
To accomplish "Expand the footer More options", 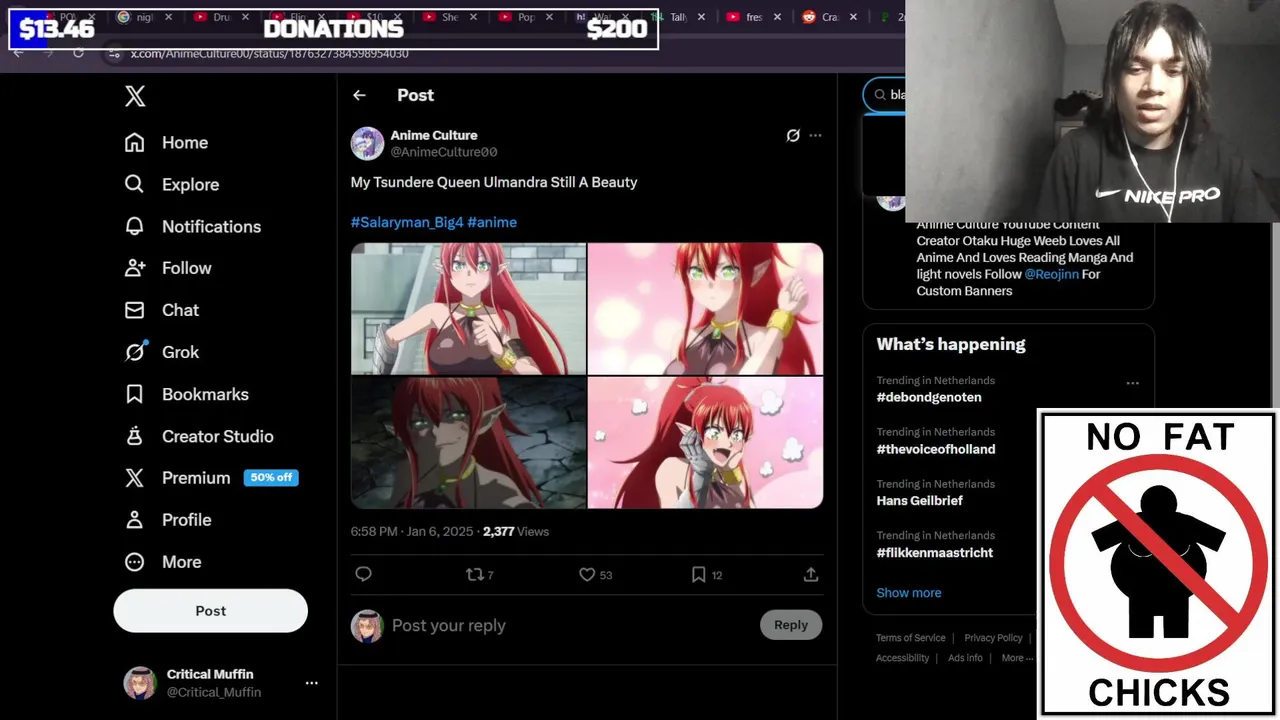I will 1017,658.
